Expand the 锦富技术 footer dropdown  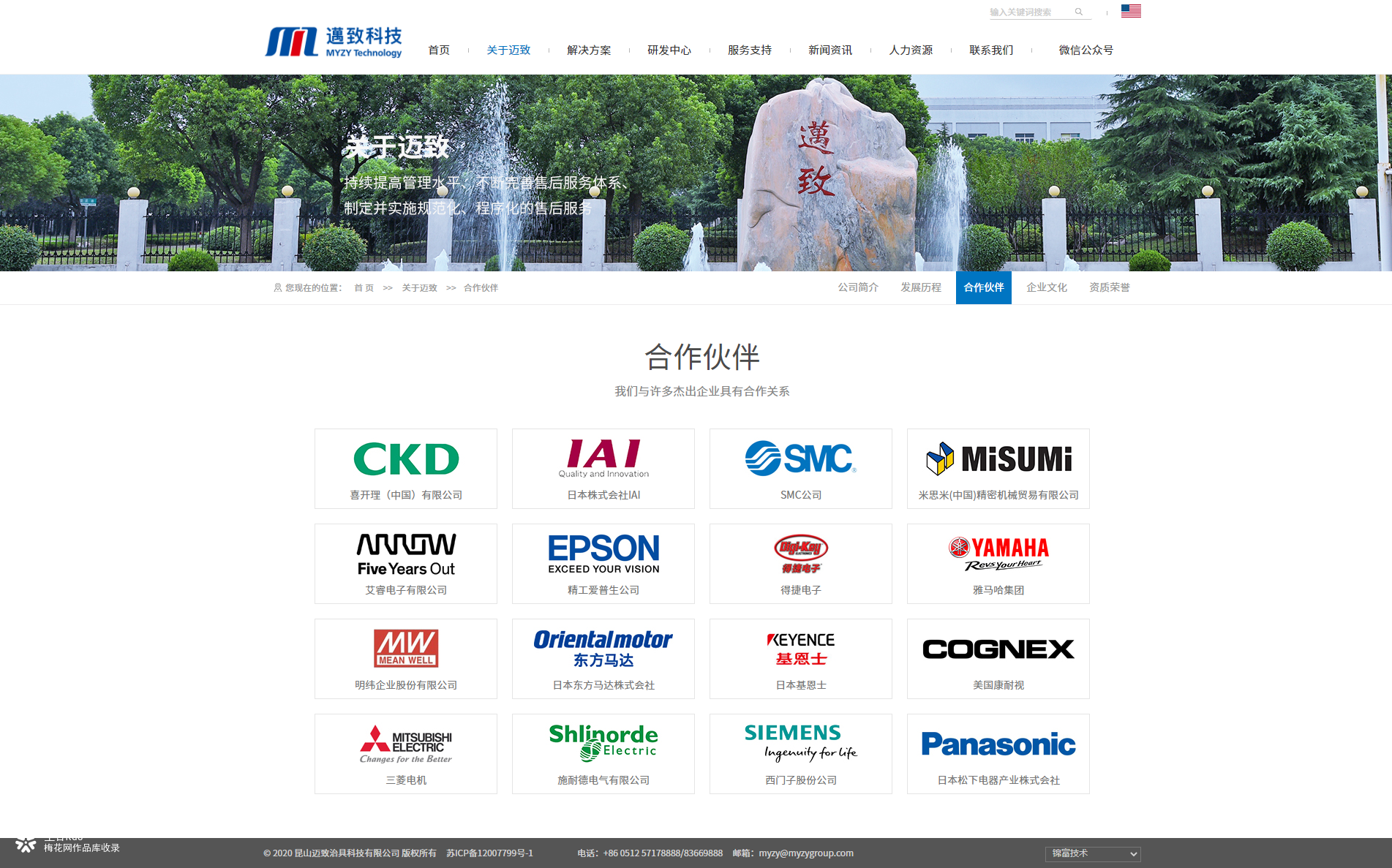pos(1093,853)
